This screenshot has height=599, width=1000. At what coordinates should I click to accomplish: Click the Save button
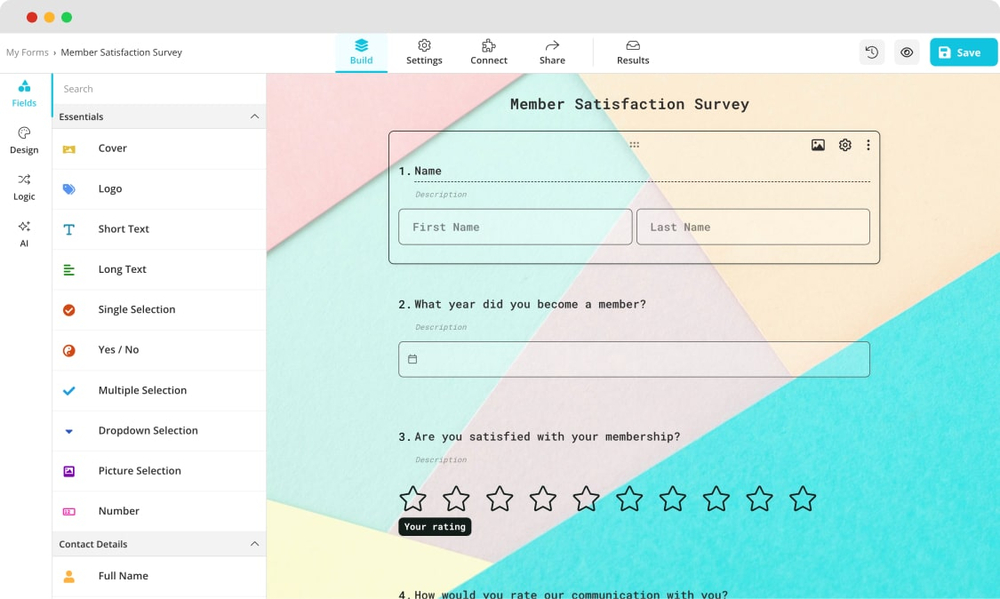(963, 52)
